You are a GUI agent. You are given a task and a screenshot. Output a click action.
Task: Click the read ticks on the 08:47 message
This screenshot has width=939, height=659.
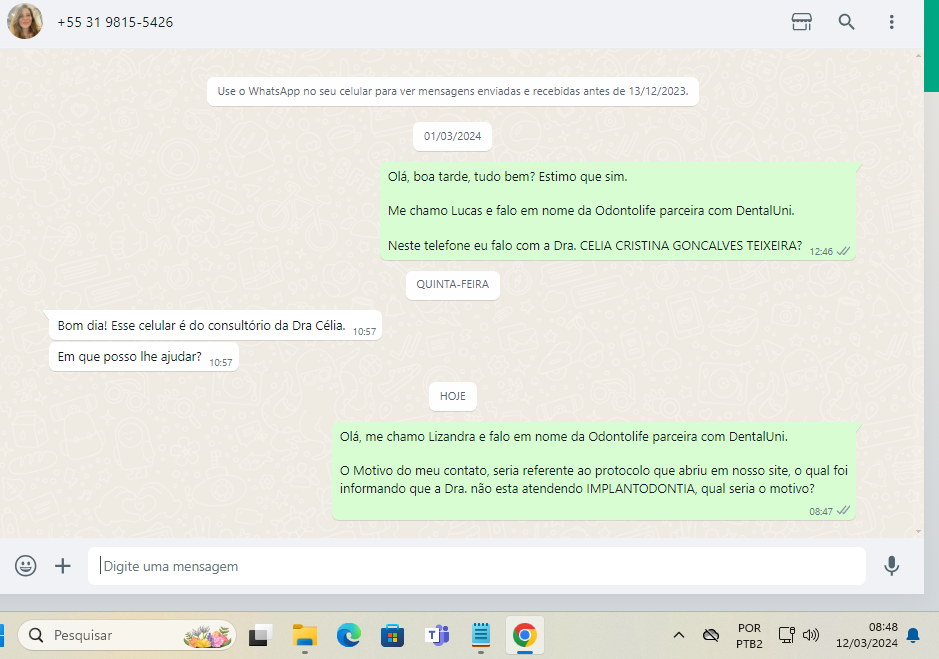point(843,510)
